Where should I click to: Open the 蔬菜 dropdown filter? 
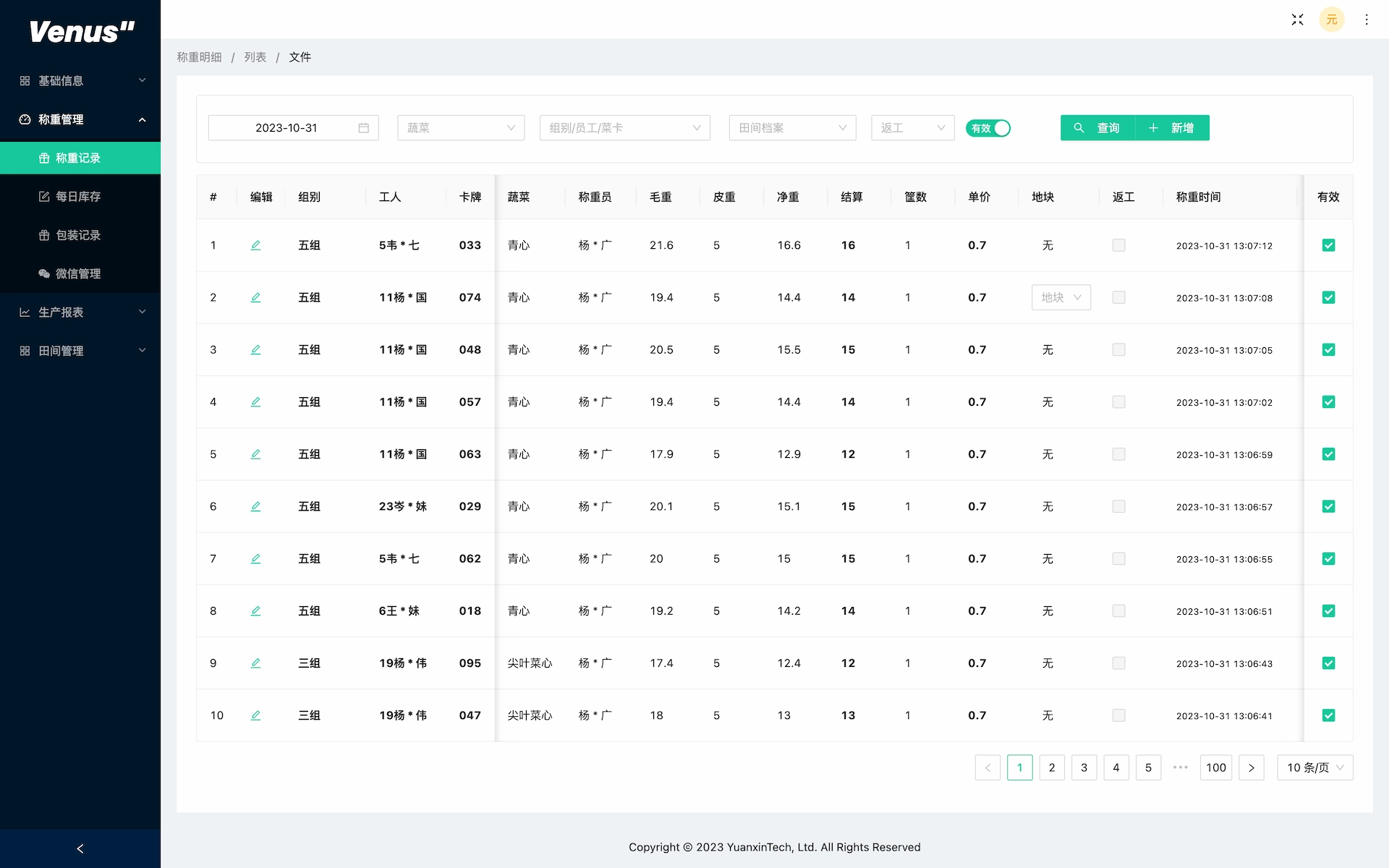tap(461, 128)
